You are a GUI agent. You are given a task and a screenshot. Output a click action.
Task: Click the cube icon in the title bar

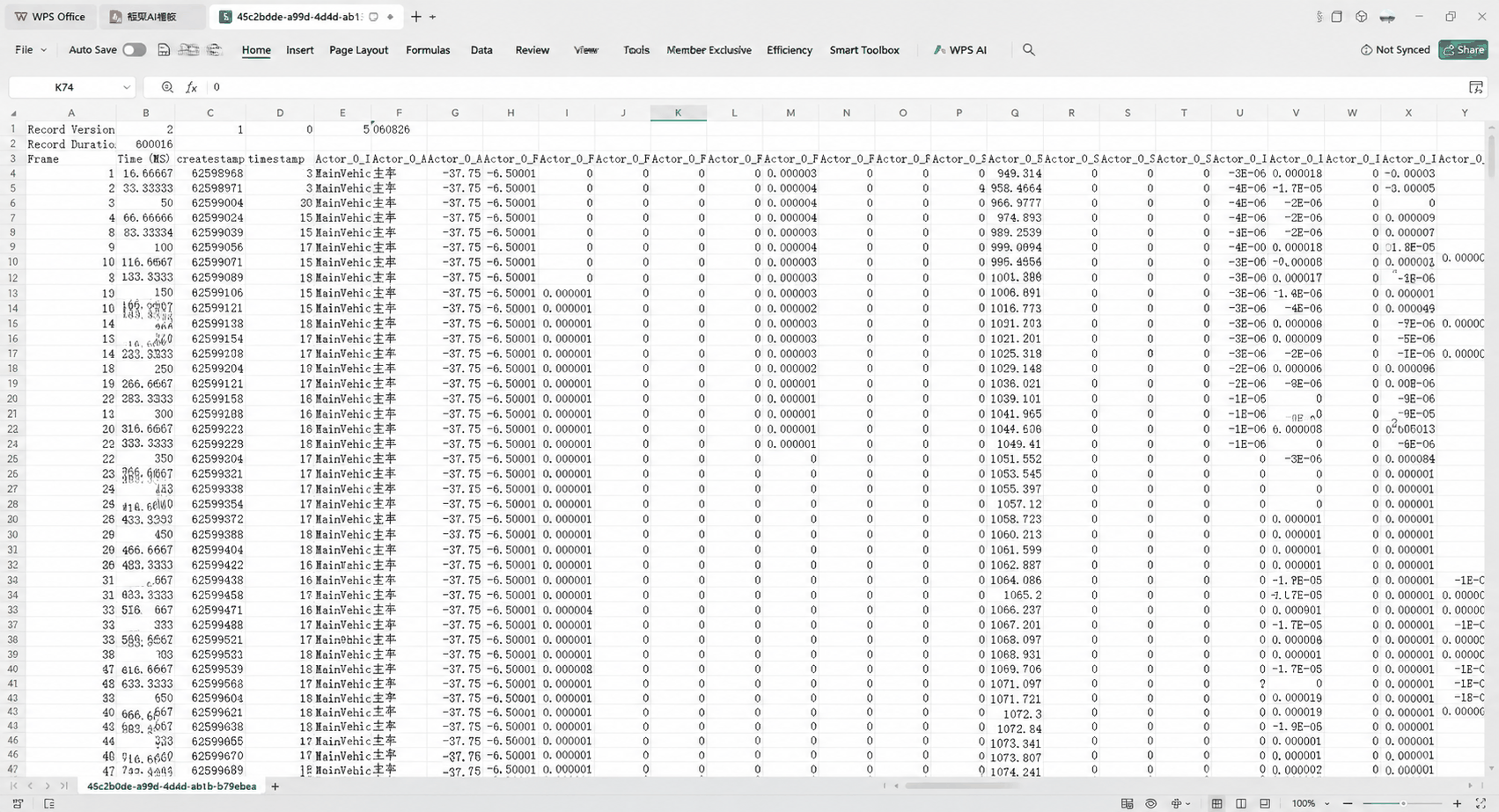click(x=1361, y=17)
